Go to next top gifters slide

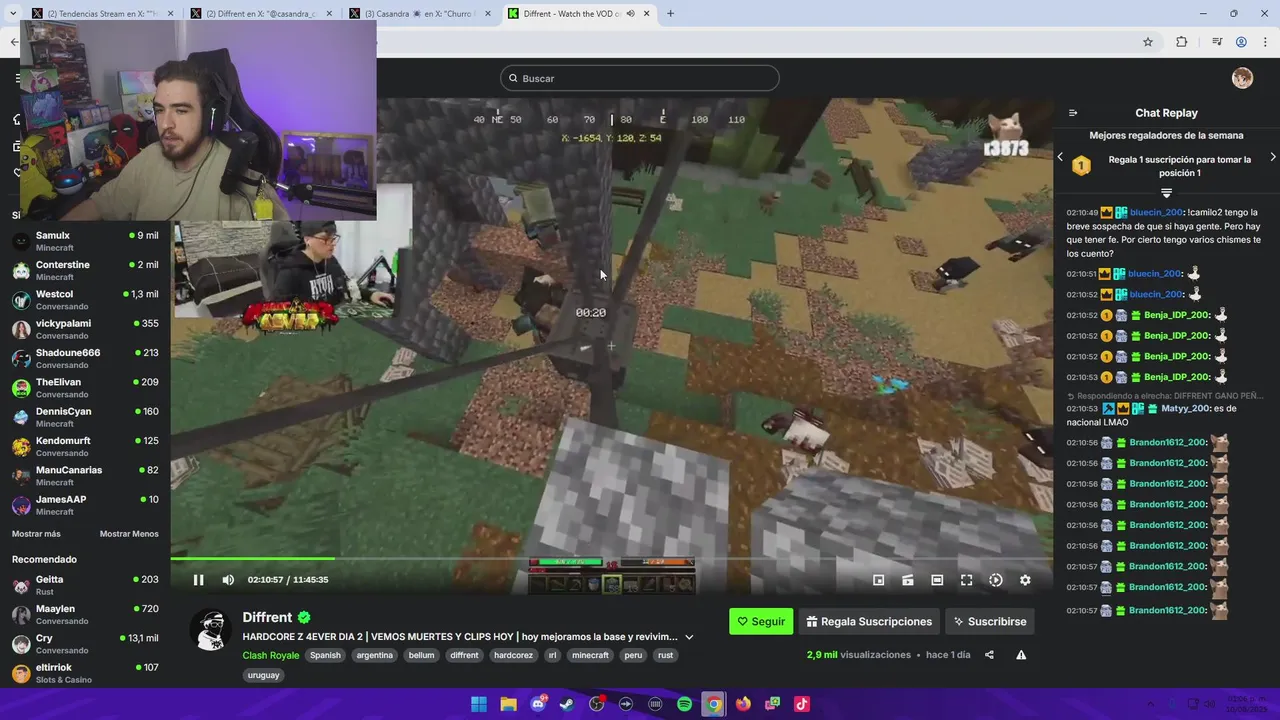(1273, 157)
